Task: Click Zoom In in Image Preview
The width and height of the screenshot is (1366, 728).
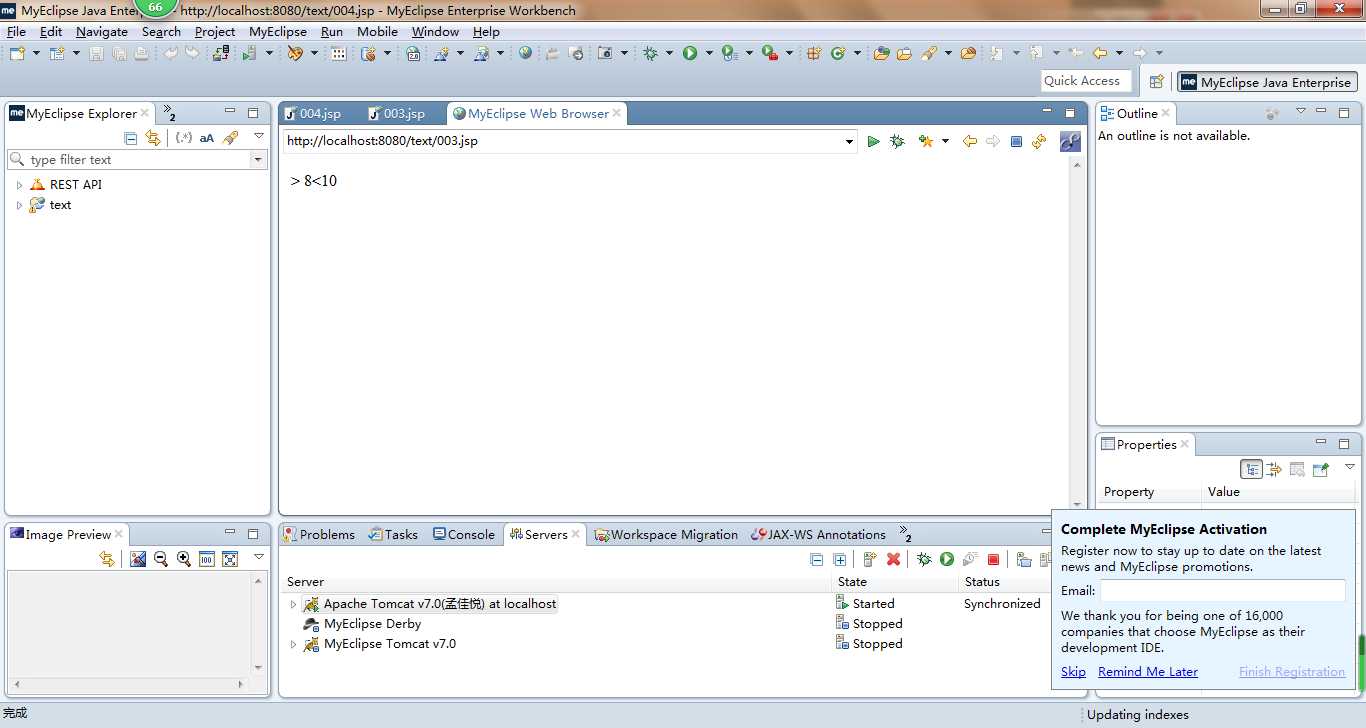Action: coord(184,559)
